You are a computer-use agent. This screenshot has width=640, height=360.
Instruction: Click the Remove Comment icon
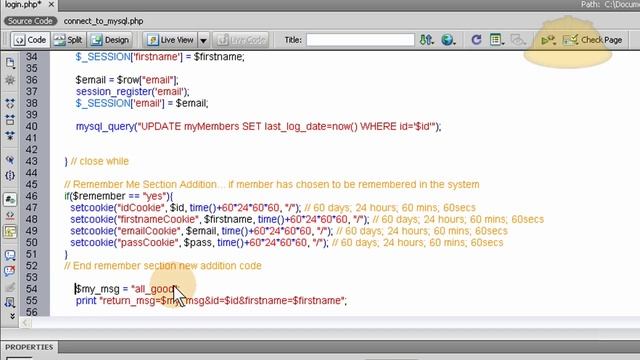10,271
